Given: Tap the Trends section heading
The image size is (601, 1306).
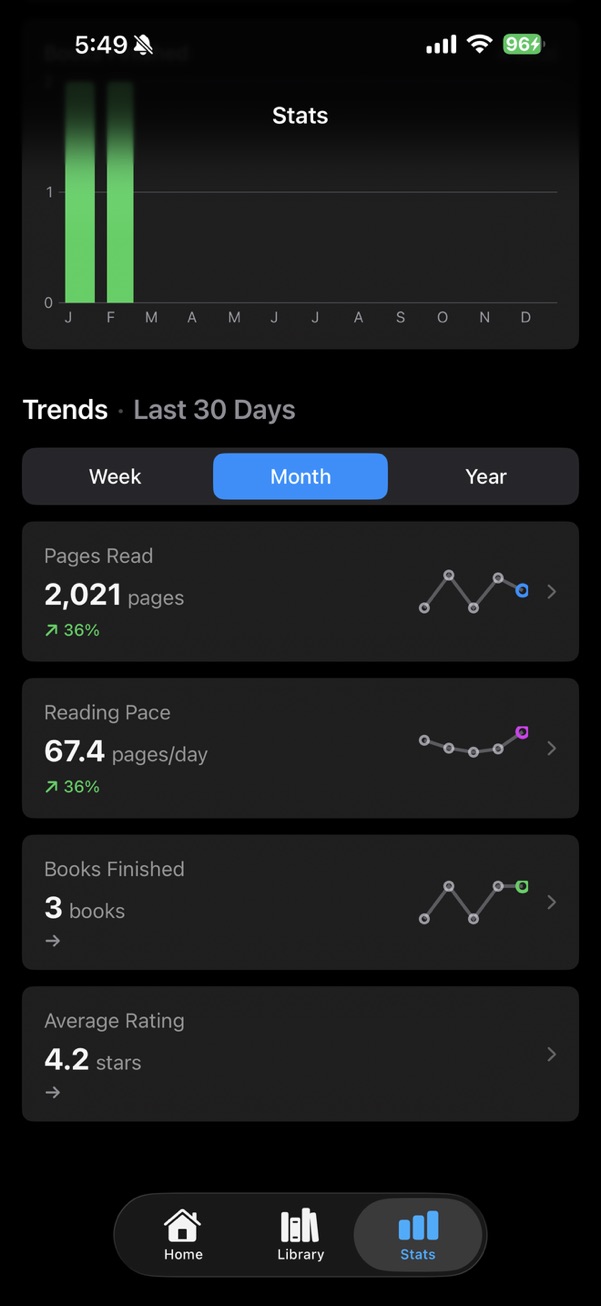Looking at the screenshot, I should coord(65,409).
